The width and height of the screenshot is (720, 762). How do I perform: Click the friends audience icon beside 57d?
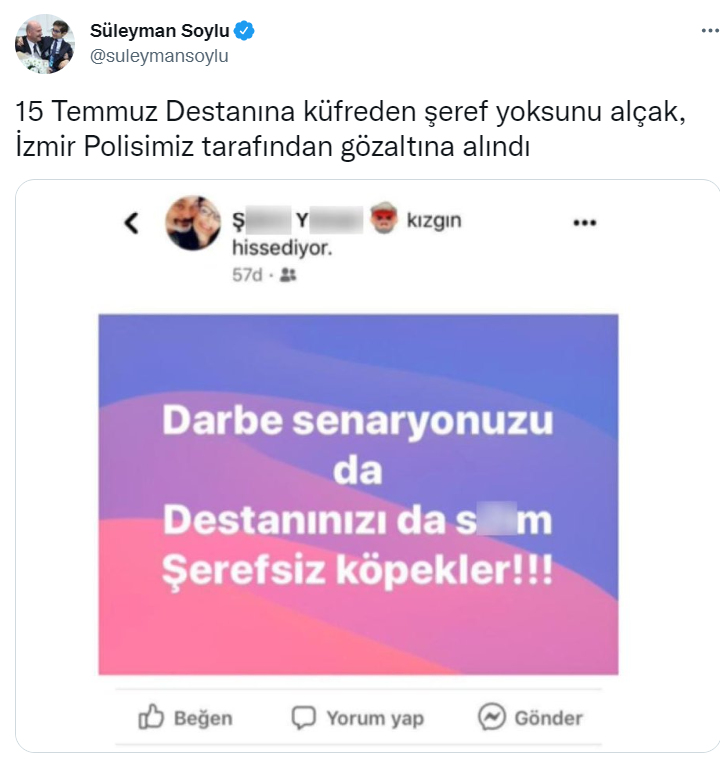coord(289,273)
